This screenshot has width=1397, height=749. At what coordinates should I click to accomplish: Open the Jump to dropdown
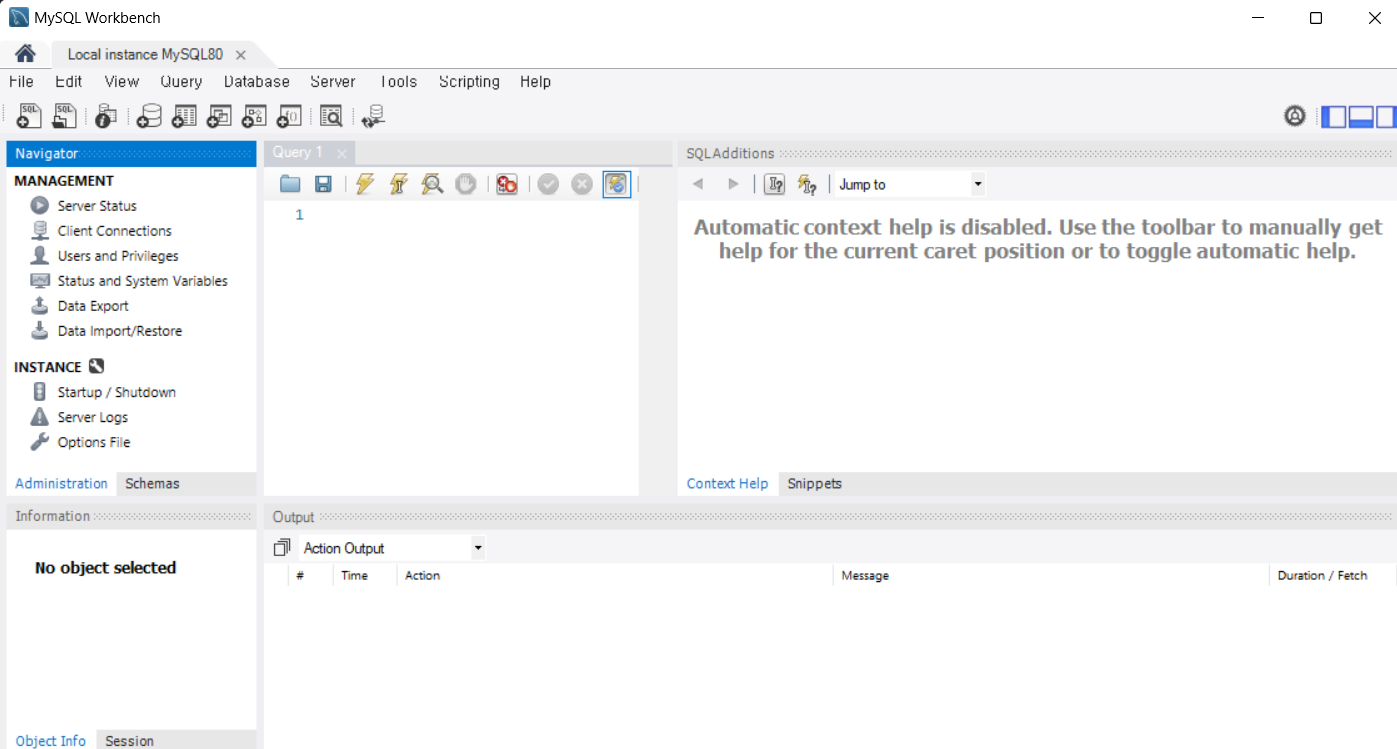coord(910,184)
